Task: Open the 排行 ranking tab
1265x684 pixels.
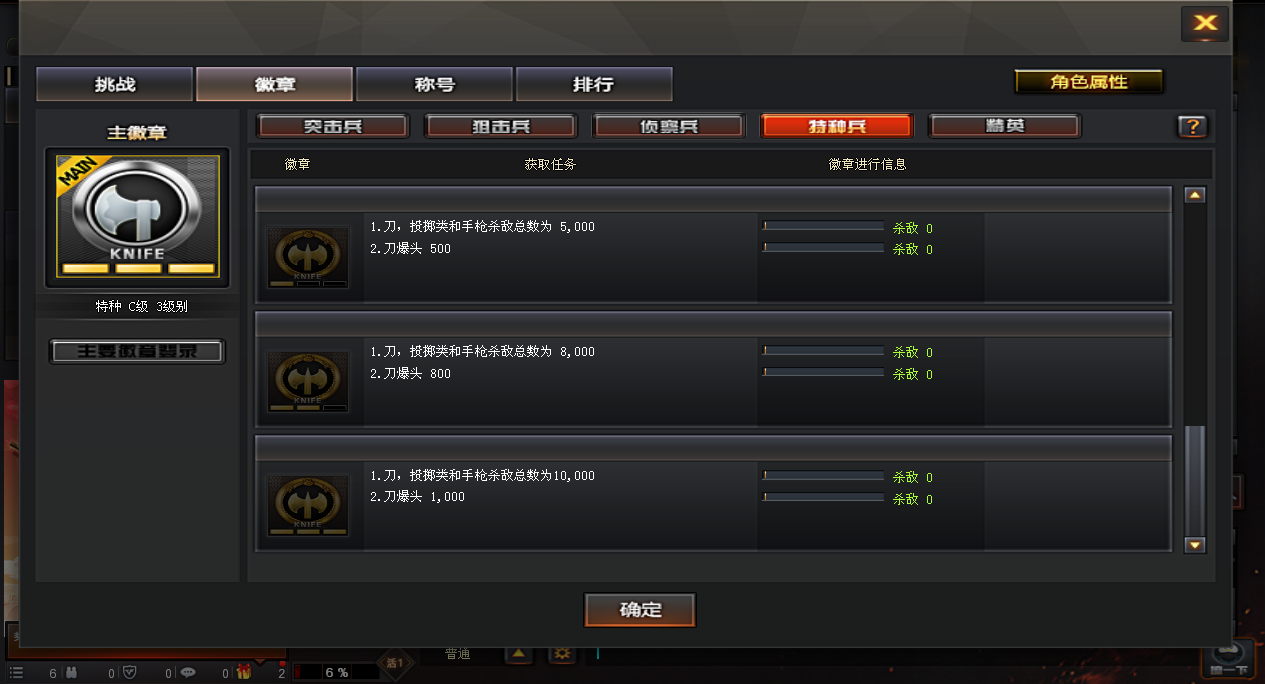Action: coord(594,85)
